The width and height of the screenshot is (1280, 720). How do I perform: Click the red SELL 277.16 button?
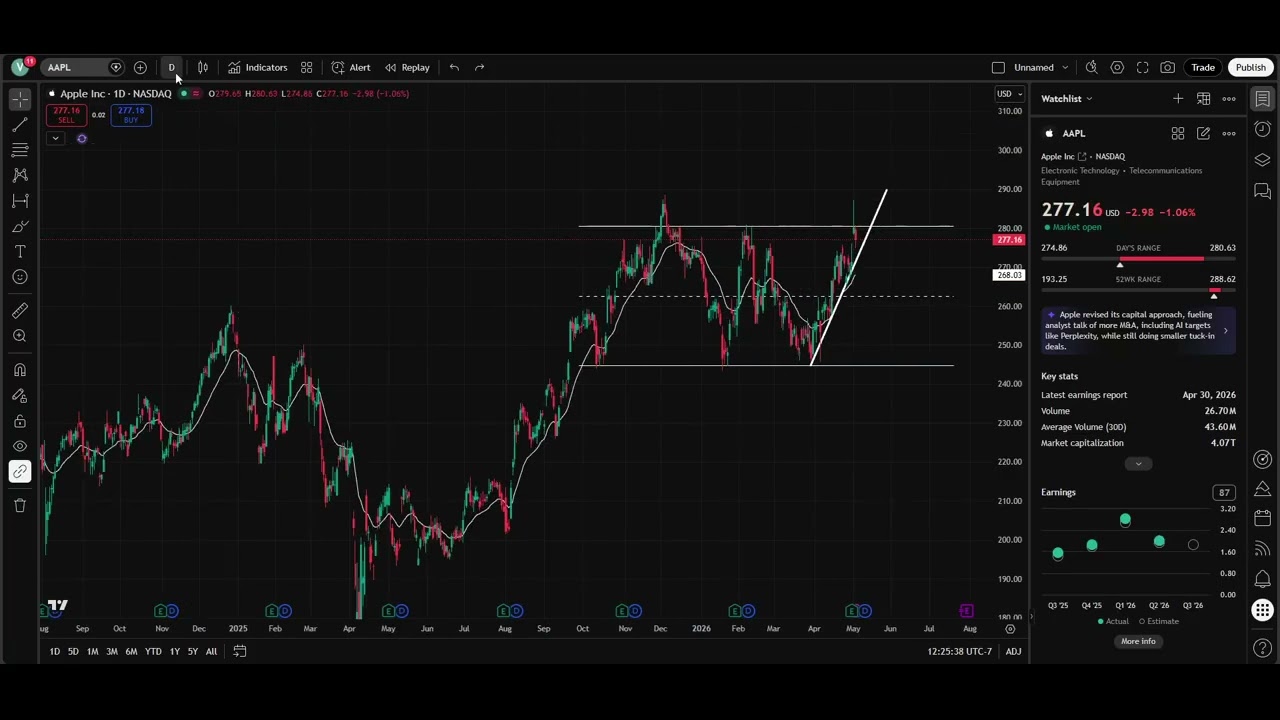(66, 115)
